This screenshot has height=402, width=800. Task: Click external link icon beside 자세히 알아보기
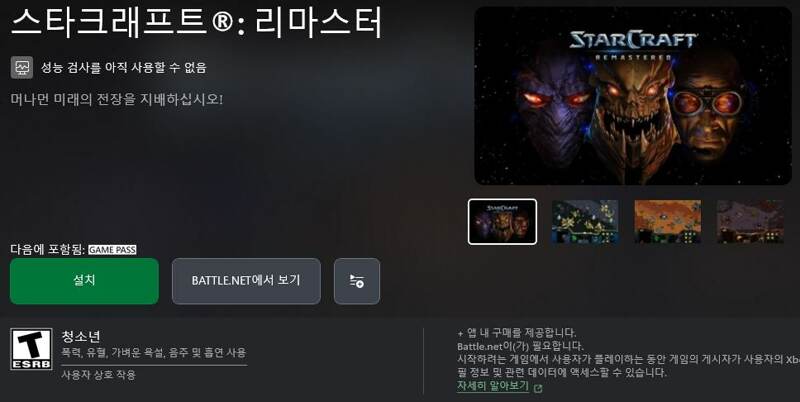537,388
